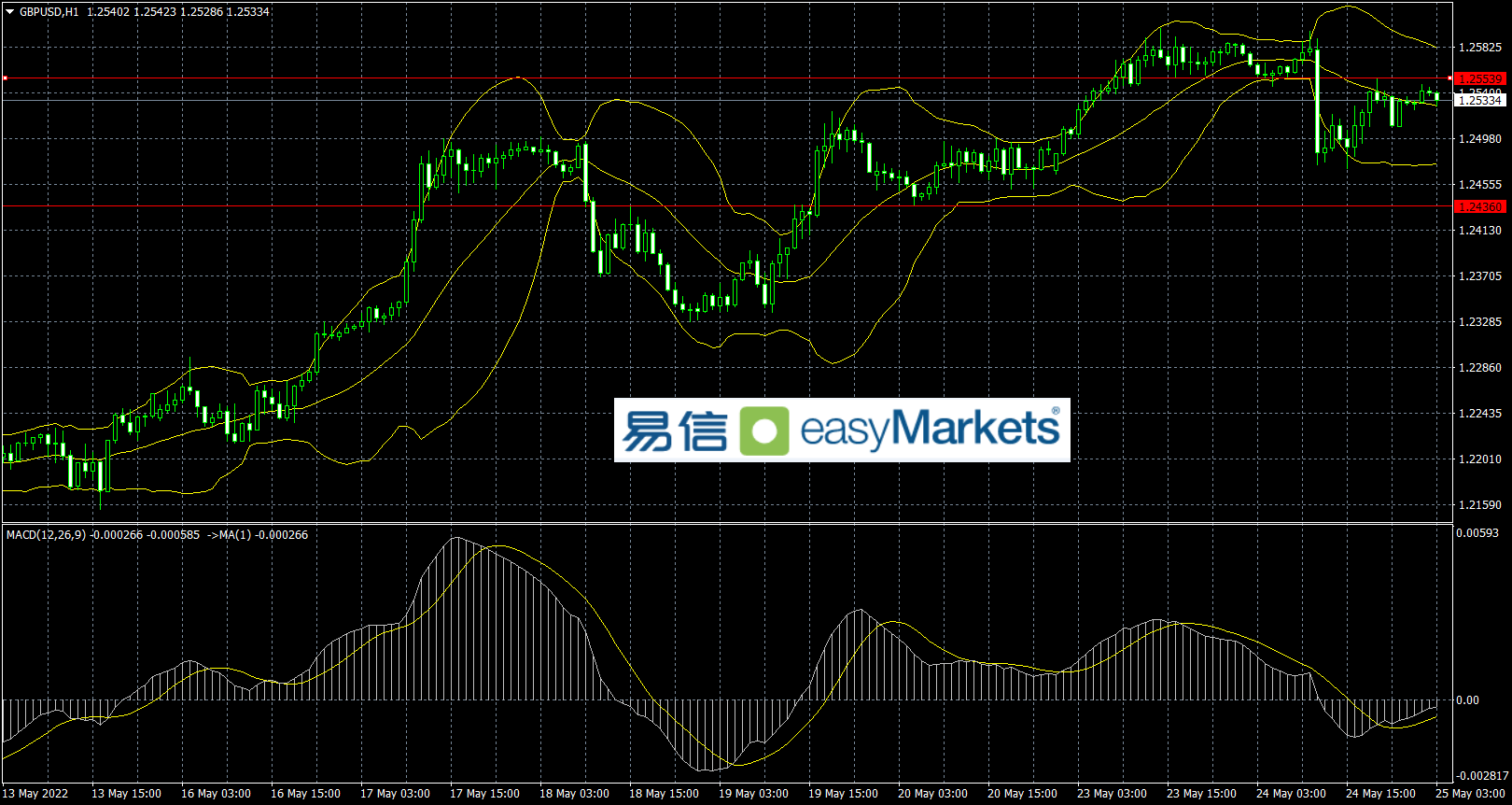Click the 20 May 15:00 time label
Image resolution: width=1512 pixels, height=805 pixels.
click(1022, 794)
